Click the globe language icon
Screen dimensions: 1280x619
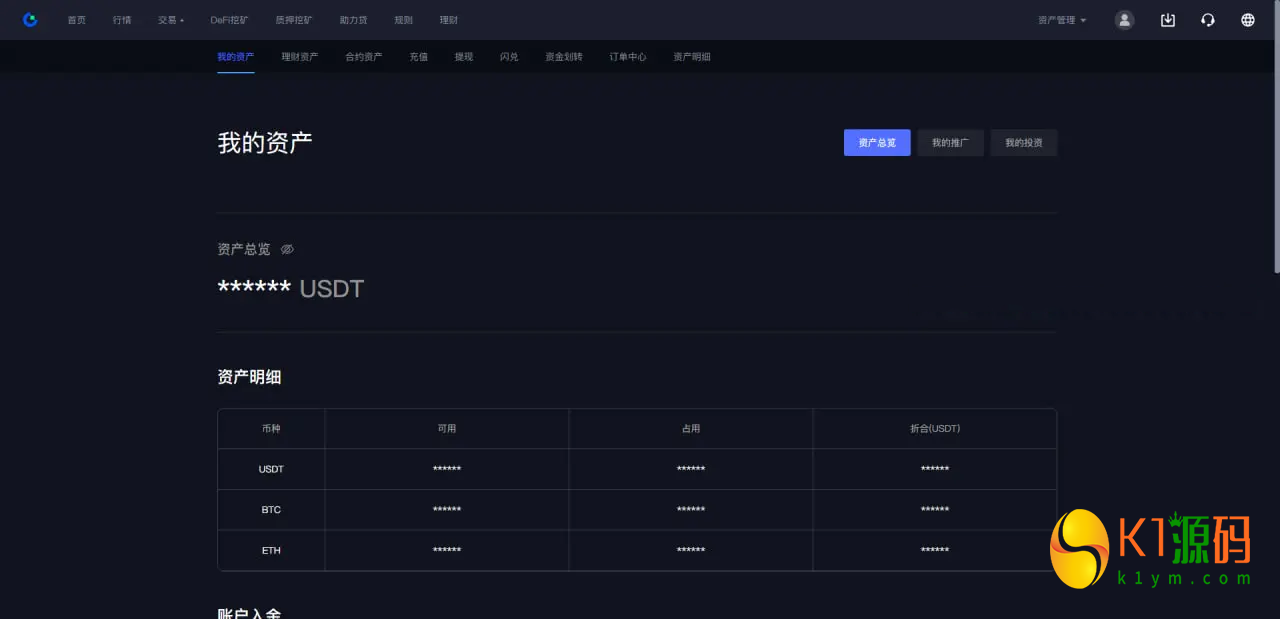point(1248,20)
